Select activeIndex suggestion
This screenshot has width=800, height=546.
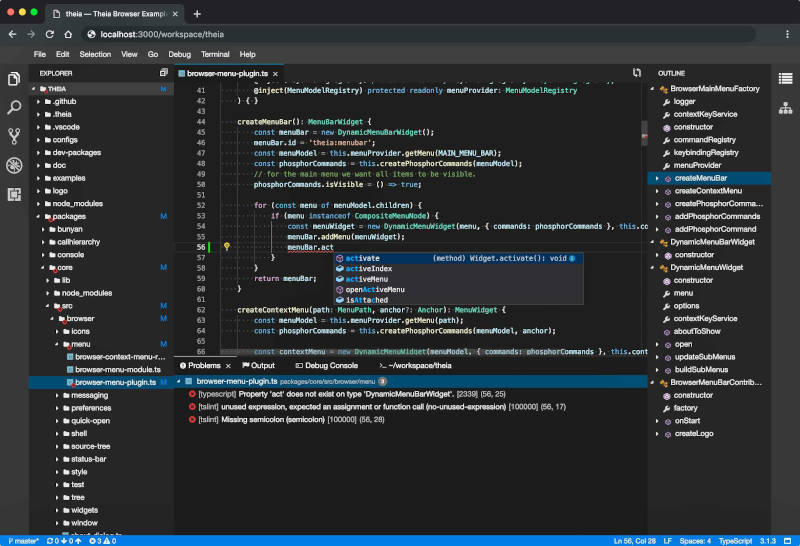pos(458,269)
